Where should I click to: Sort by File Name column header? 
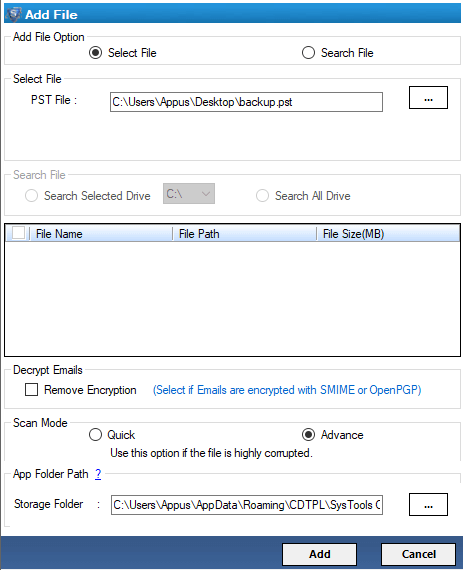[101, 234]
